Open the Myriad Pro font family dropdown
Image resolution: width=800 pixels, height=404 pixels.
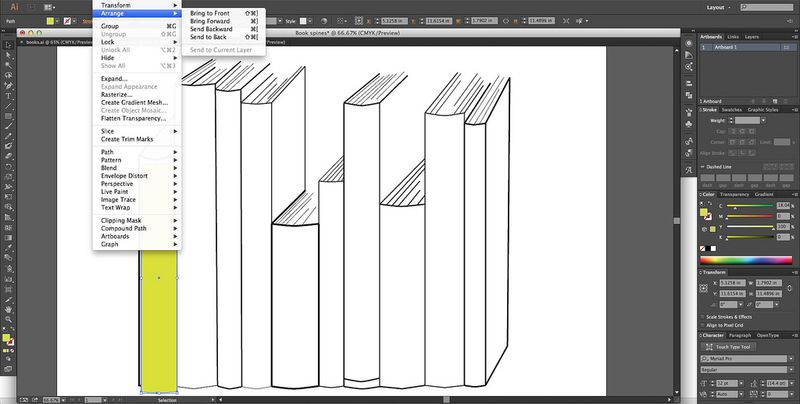click(791, 357)
